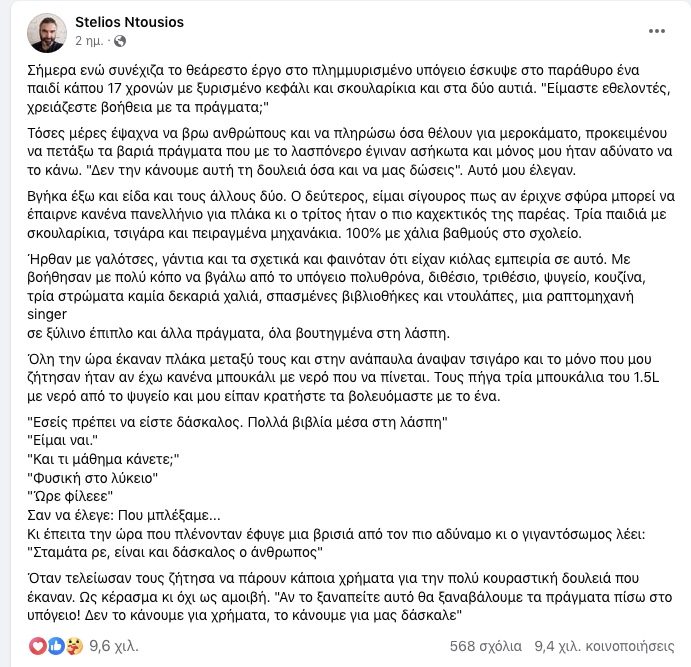This screenshot has width=691, height=667.
Task: Open the '568 σχόλια' comments link
Action: [x=486, y=646]
